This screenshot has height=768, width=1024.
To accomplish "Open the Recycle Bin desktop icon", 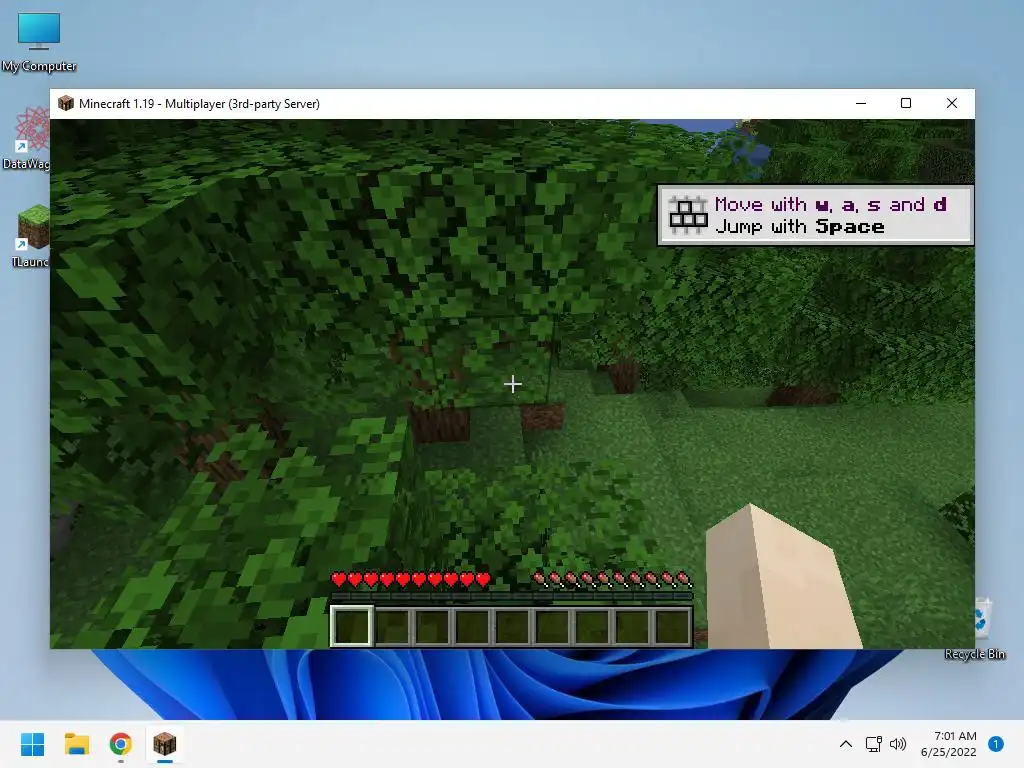I will pyautogui.click(x=978, y=628).
